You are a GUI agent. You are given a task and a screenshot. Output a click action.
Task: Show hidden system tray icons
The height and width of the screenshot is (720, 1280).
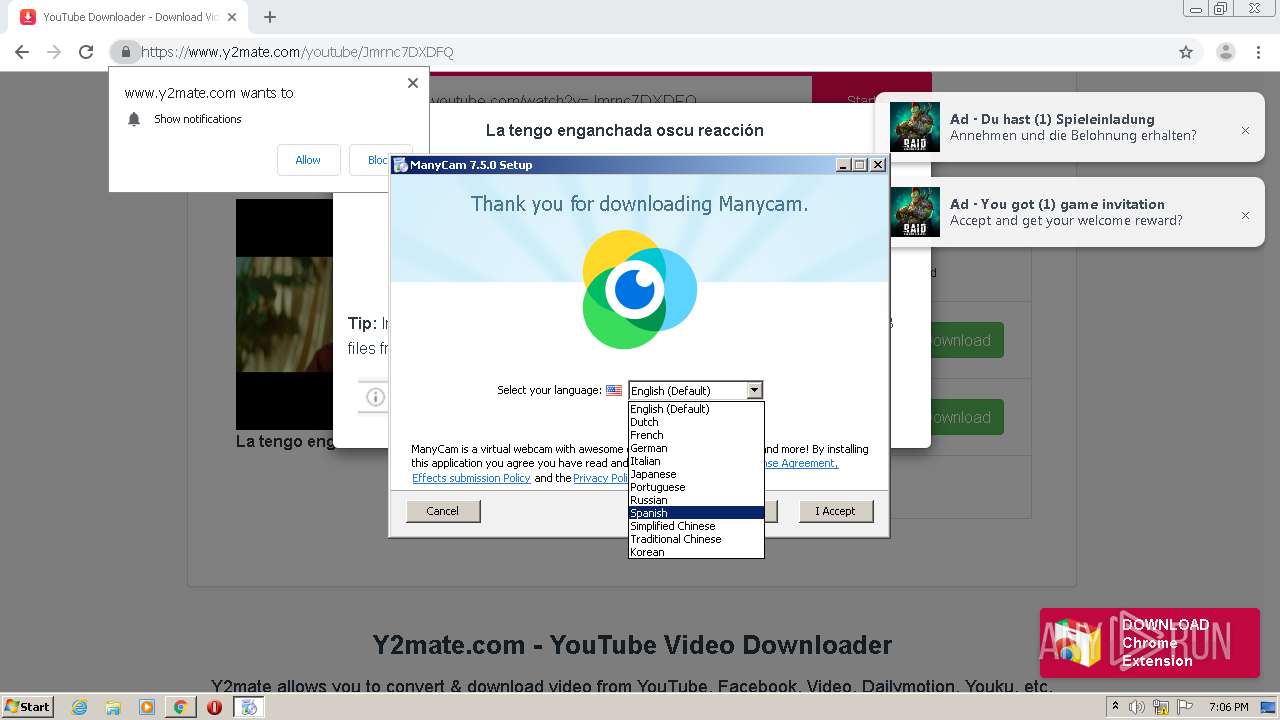click(x=1115, y=707)
